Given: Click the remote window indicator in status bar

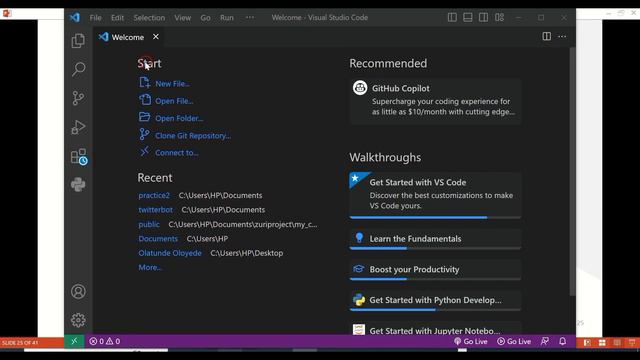Looking at the screenshot, I should (74, 341).
